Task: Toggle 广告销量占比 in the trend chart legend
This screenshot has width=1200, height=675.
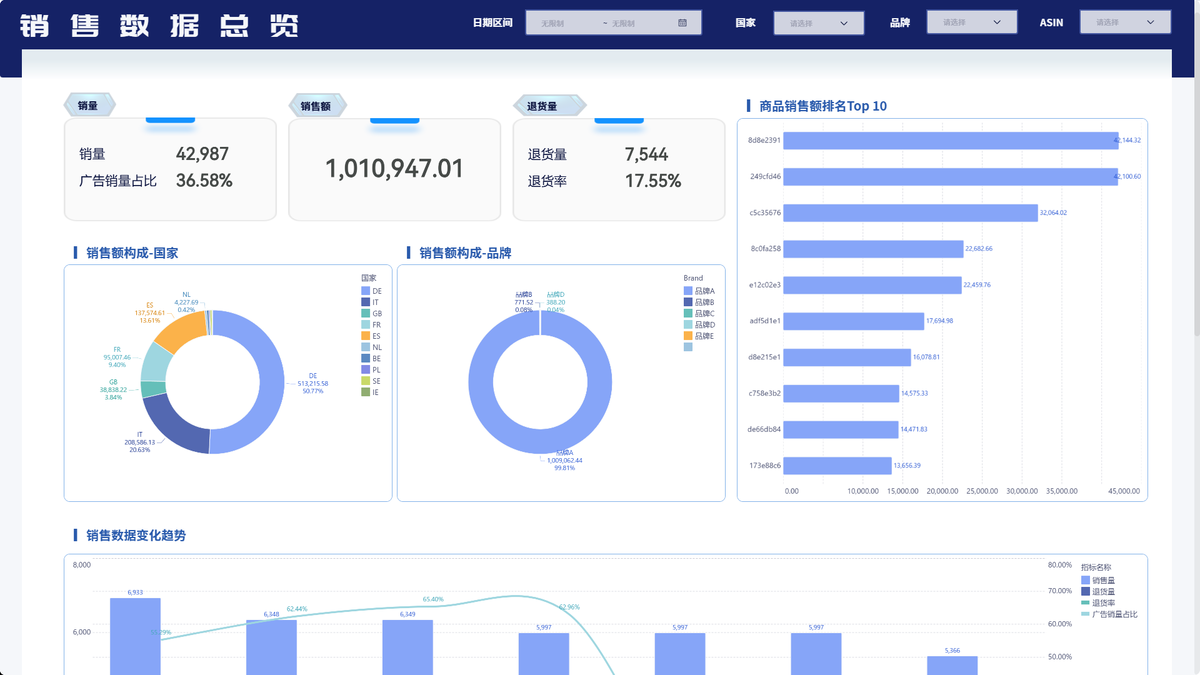Action: click(x=1109, y=614)
